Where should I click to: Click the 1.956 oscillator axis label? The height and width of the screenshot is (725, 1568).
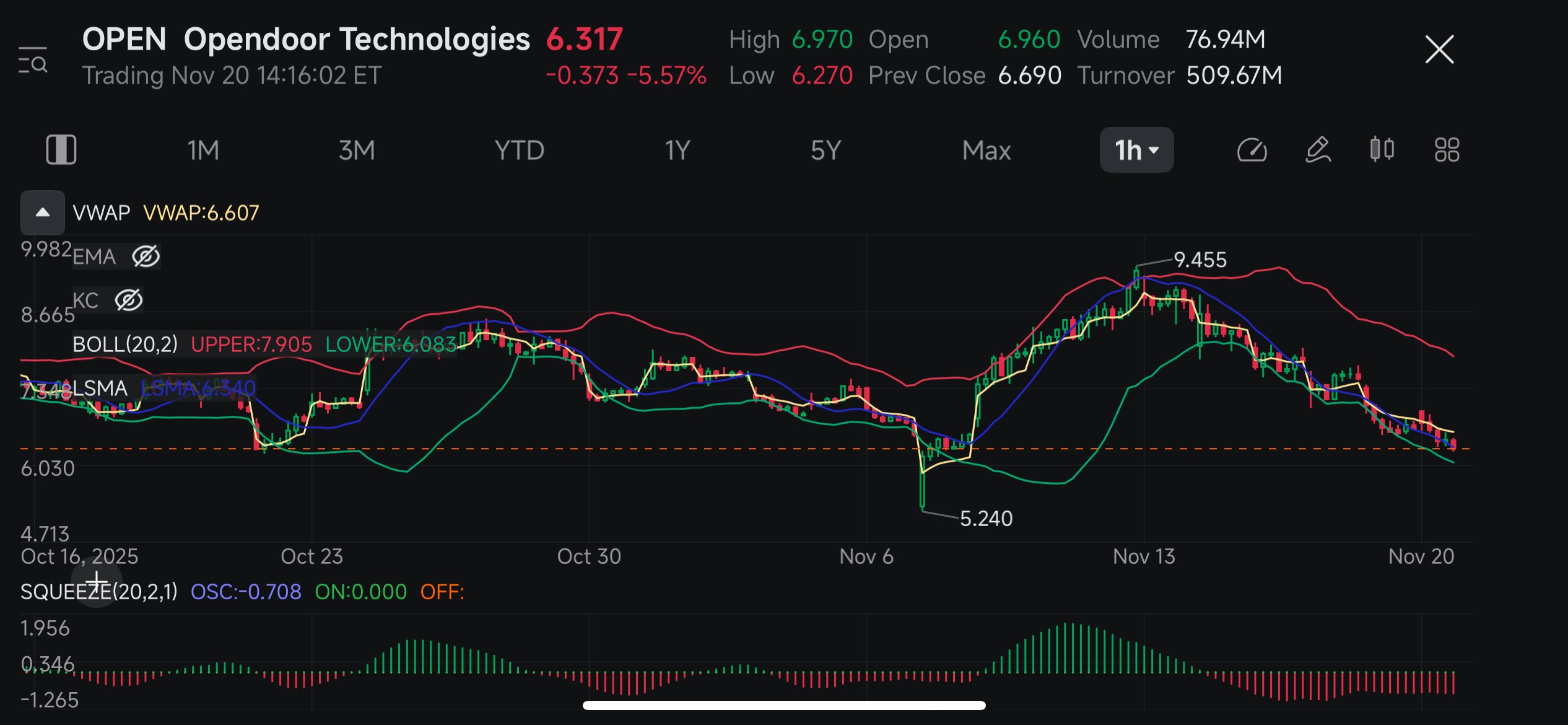(45, 628)
